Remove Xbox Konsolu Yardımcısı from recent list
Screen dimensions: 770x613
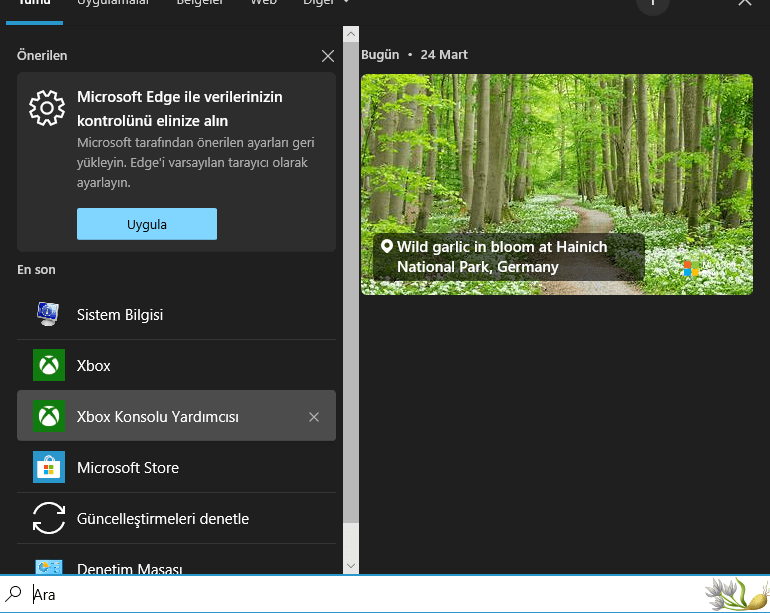314,417
